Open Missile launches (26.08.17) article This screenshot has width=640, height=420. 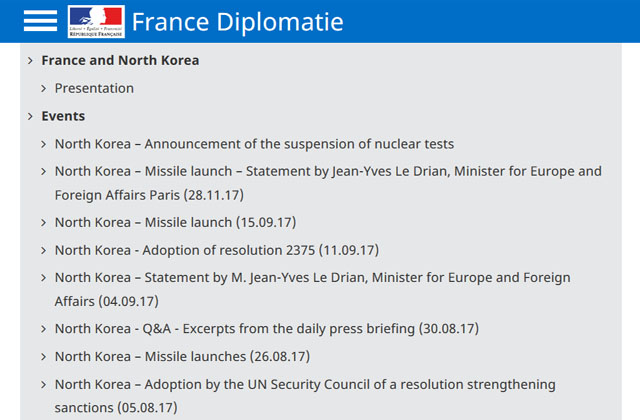[182, 356]
